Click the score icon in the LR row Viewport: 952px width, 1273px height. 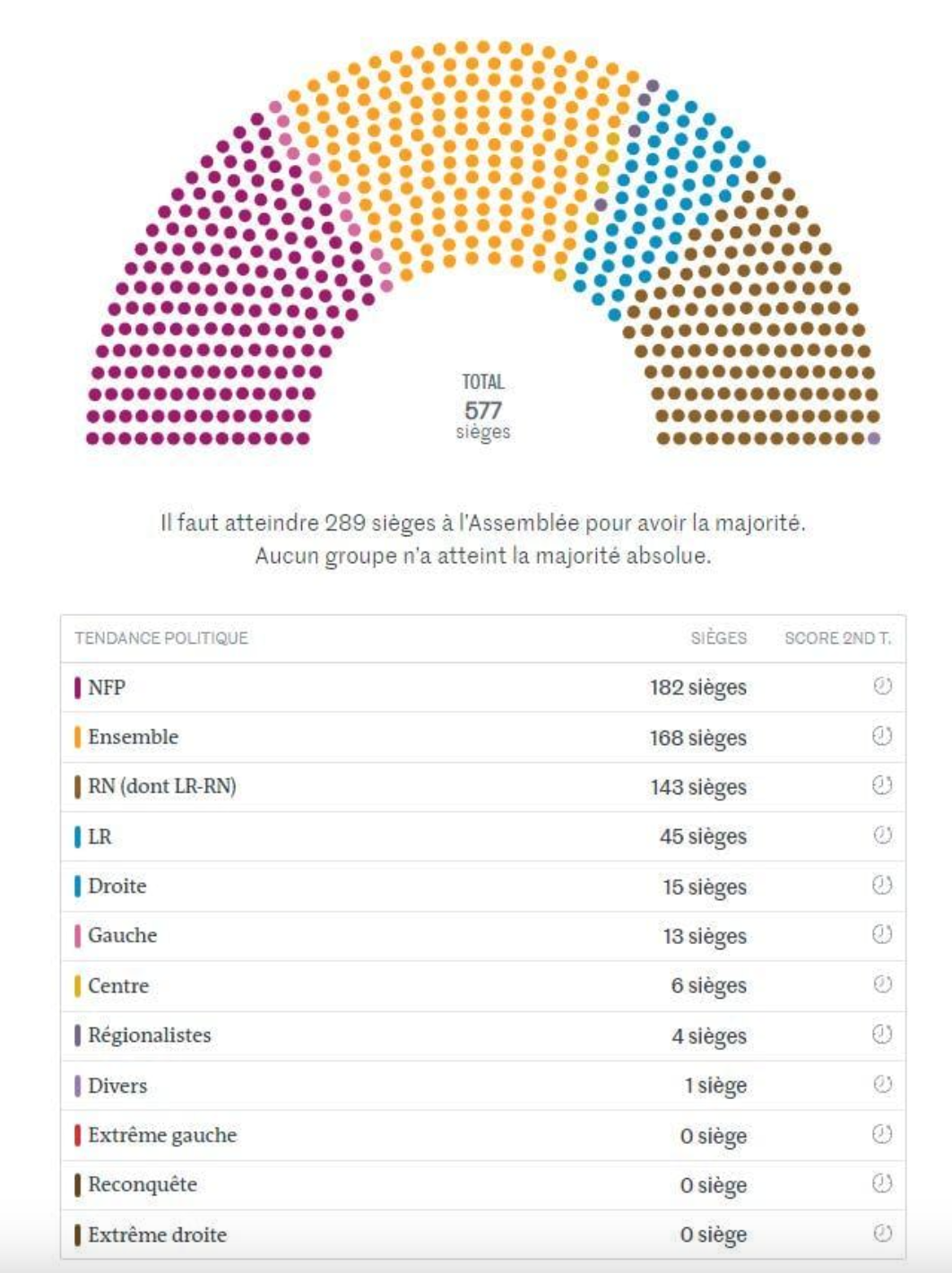click(x=882, y=836)
